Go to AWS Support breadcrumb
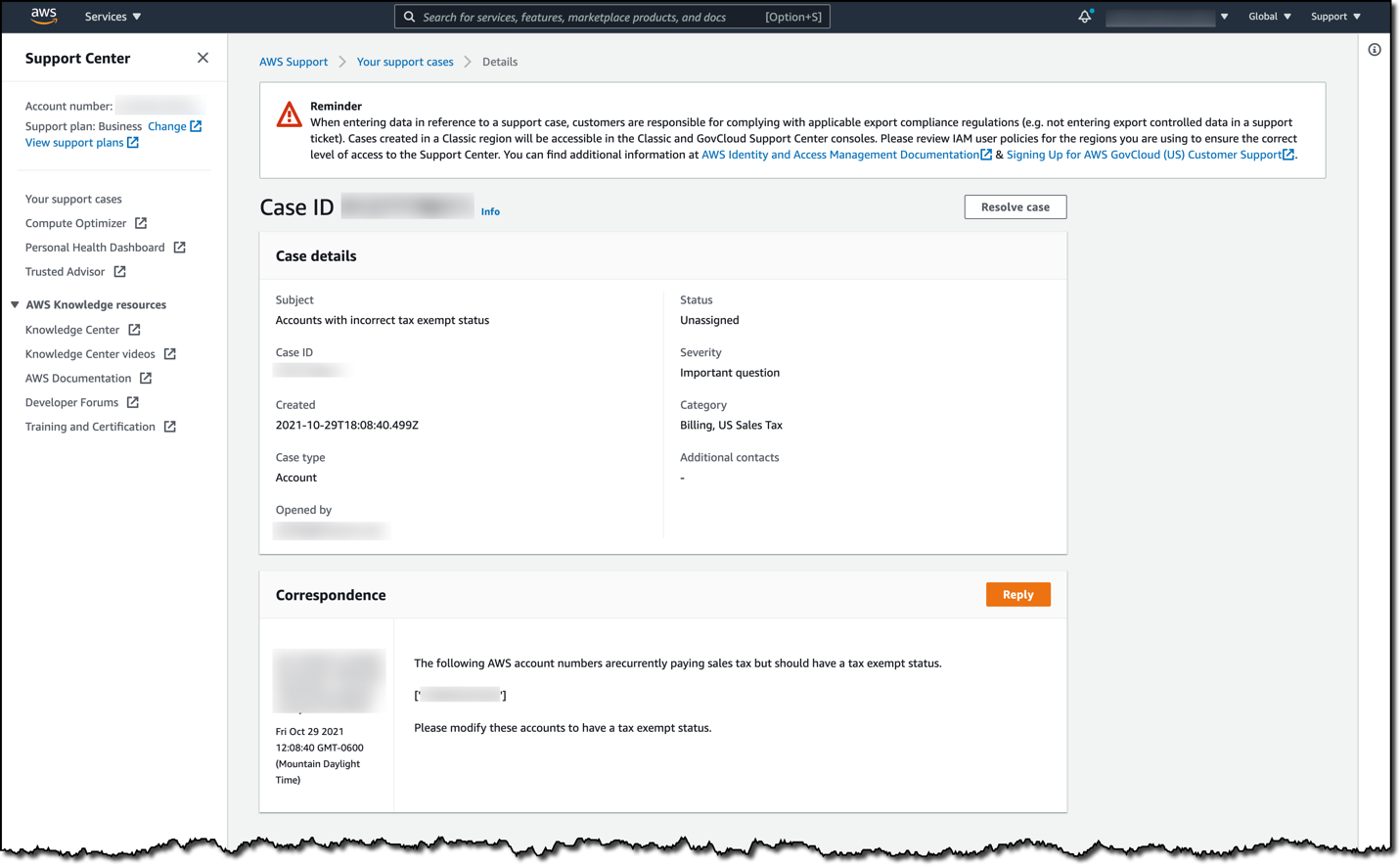This screenshot has width=1400, height=866. click(x=294, y=62)
